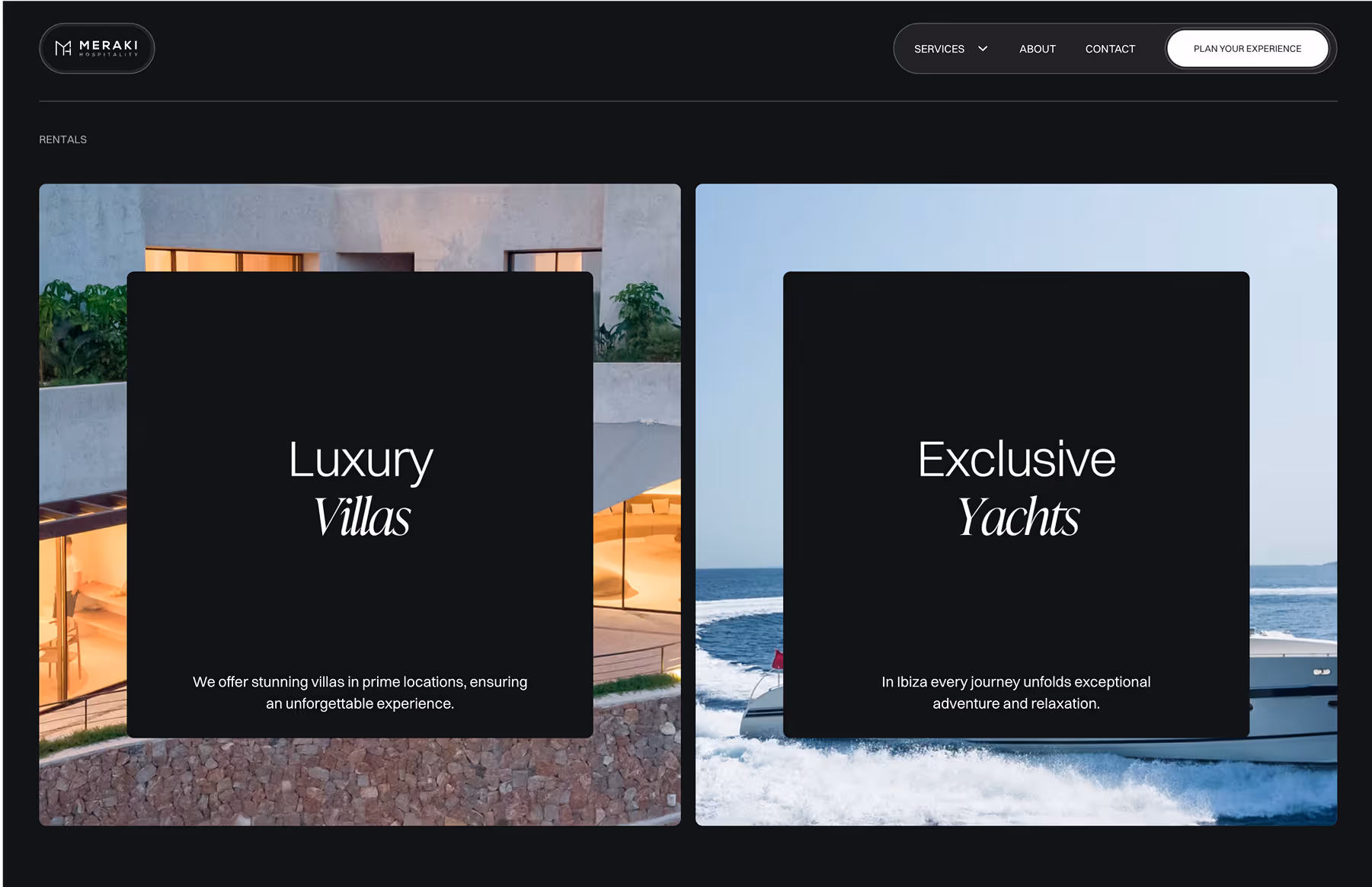Open the Contact page link

[x=1110, y=49]
